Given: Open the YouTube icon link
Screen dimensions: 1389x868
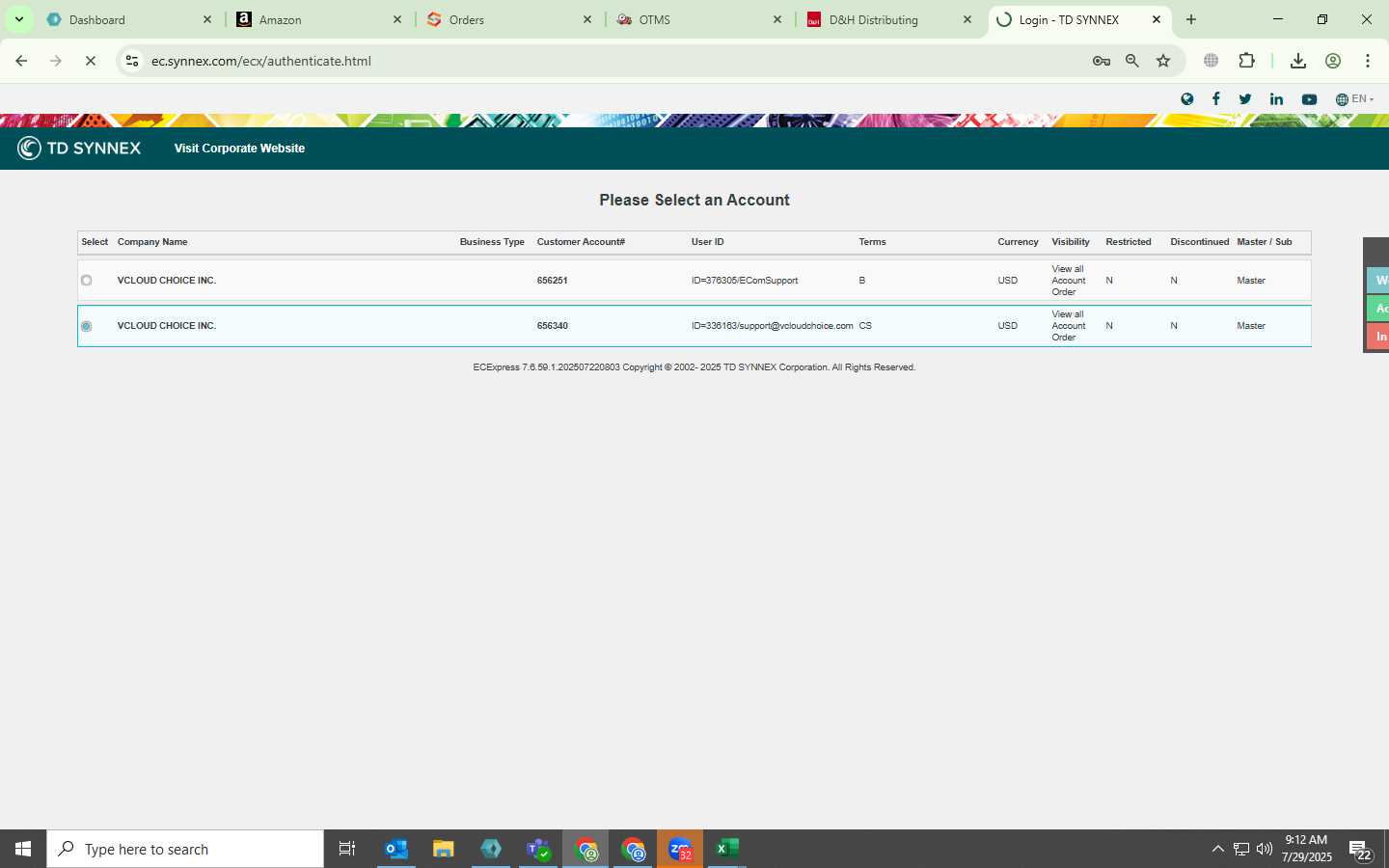Looking at the screenshot, I should [x=1309, y=99].
